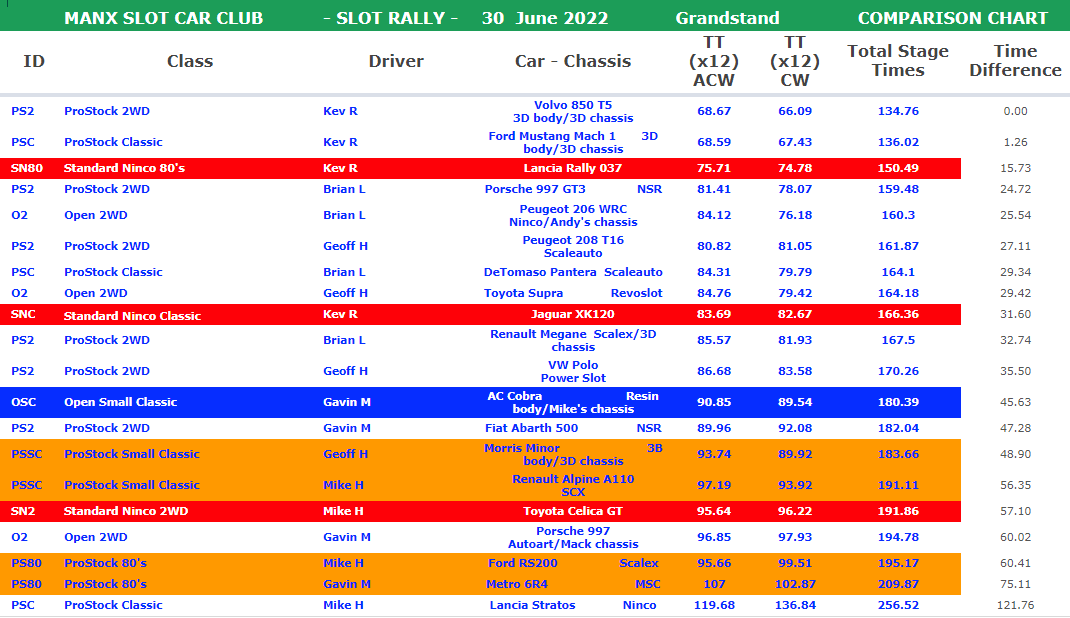Select the "TT (x12) CW" column header
Image resolution: width=1070 pixels, height=618 pixels.
pos(794,61)
